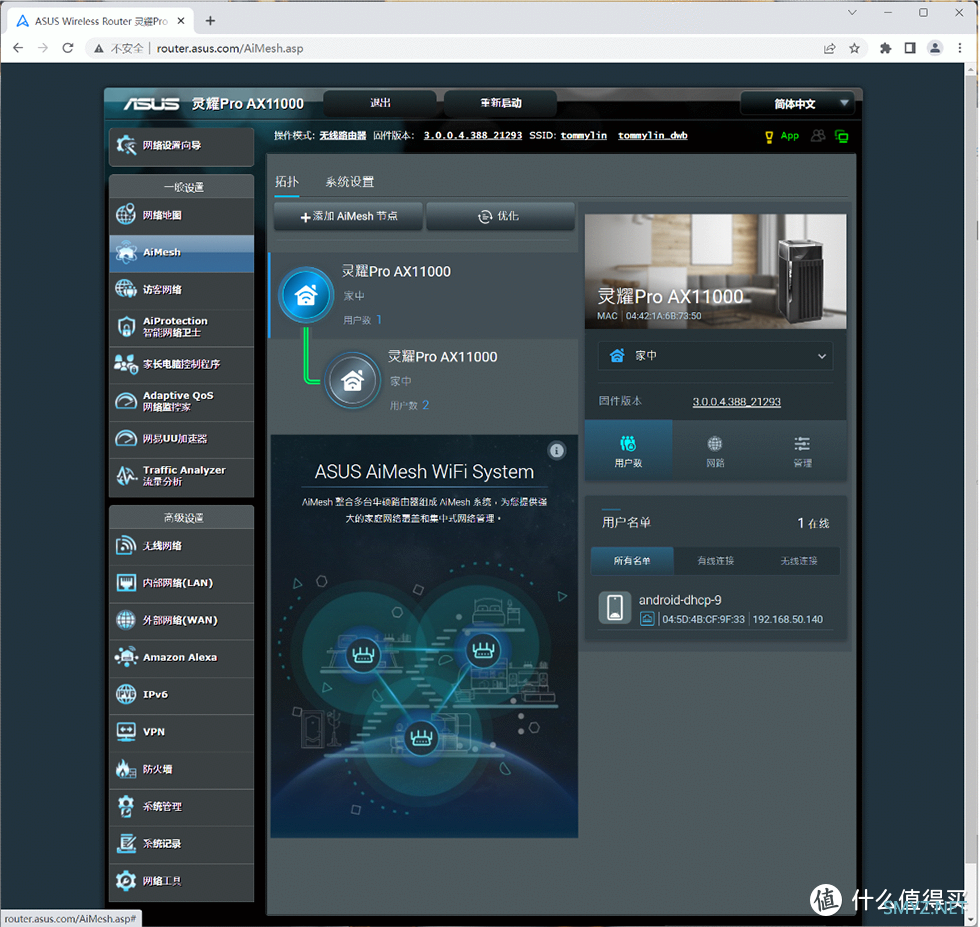Select the 用户数 tab in device panel
Viewport: 980px width, 927px height.
(628, 451)
